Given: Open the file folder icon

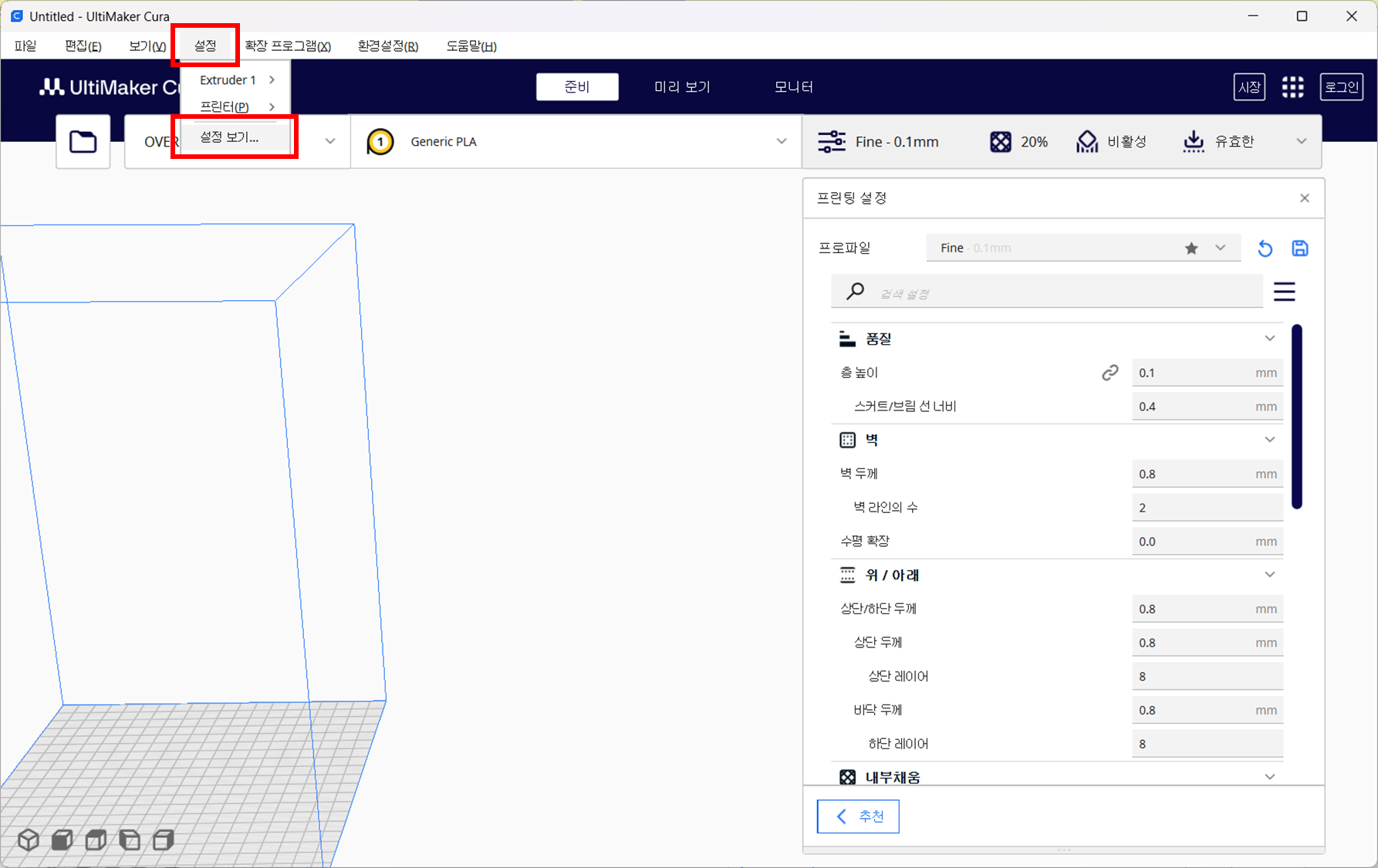Looking at the screenshot, I should [83, 141].
